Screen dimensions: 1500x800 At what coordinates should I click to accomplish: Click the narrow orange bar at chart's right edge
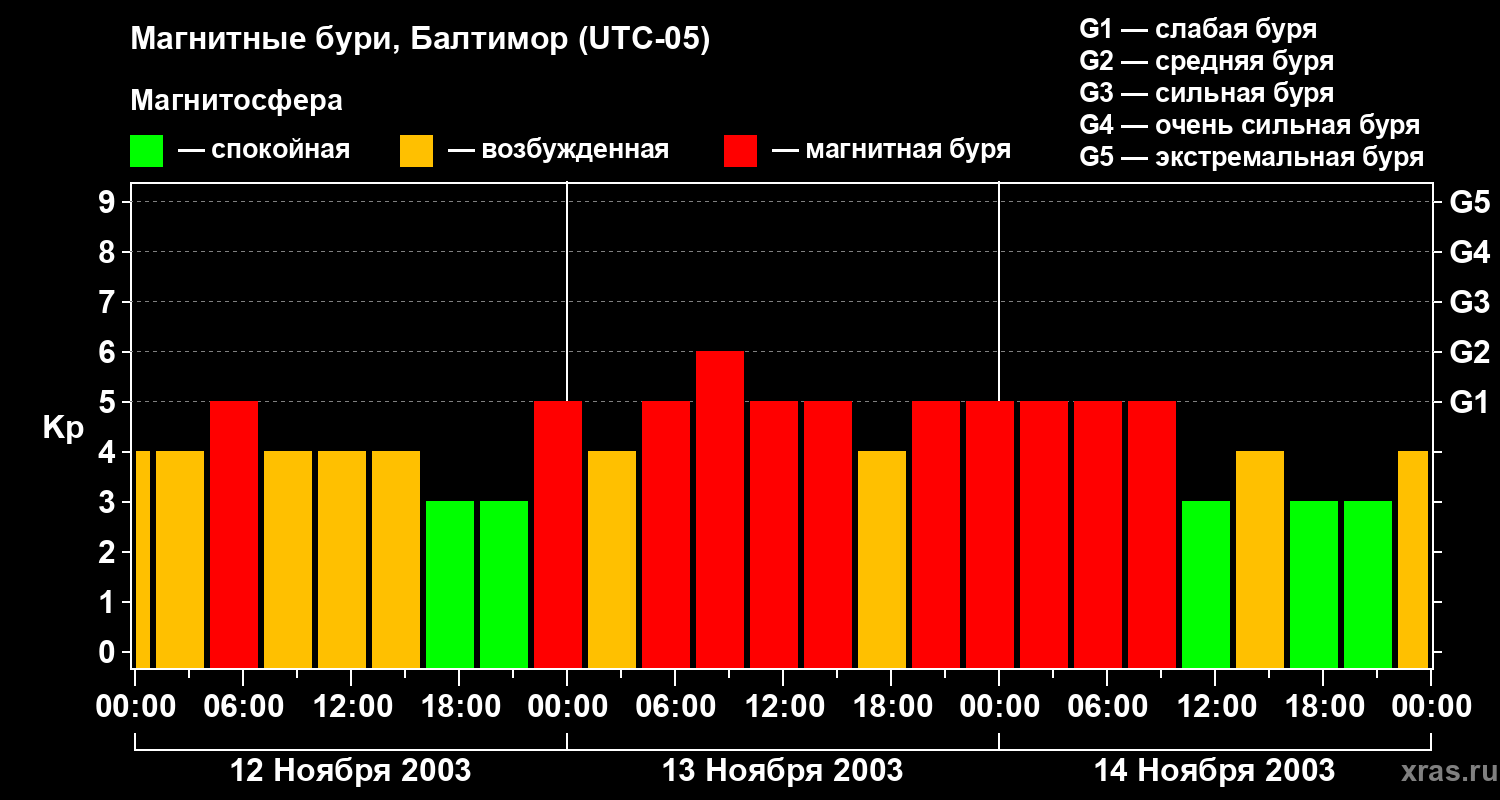pos(1412,559)
